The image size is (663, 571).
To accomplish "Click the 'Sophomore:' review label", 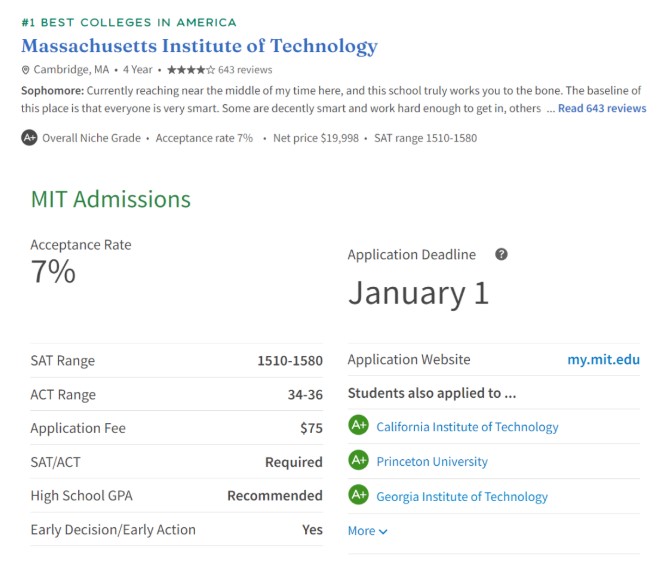I will pyautogui.click(x=53, y=91).
